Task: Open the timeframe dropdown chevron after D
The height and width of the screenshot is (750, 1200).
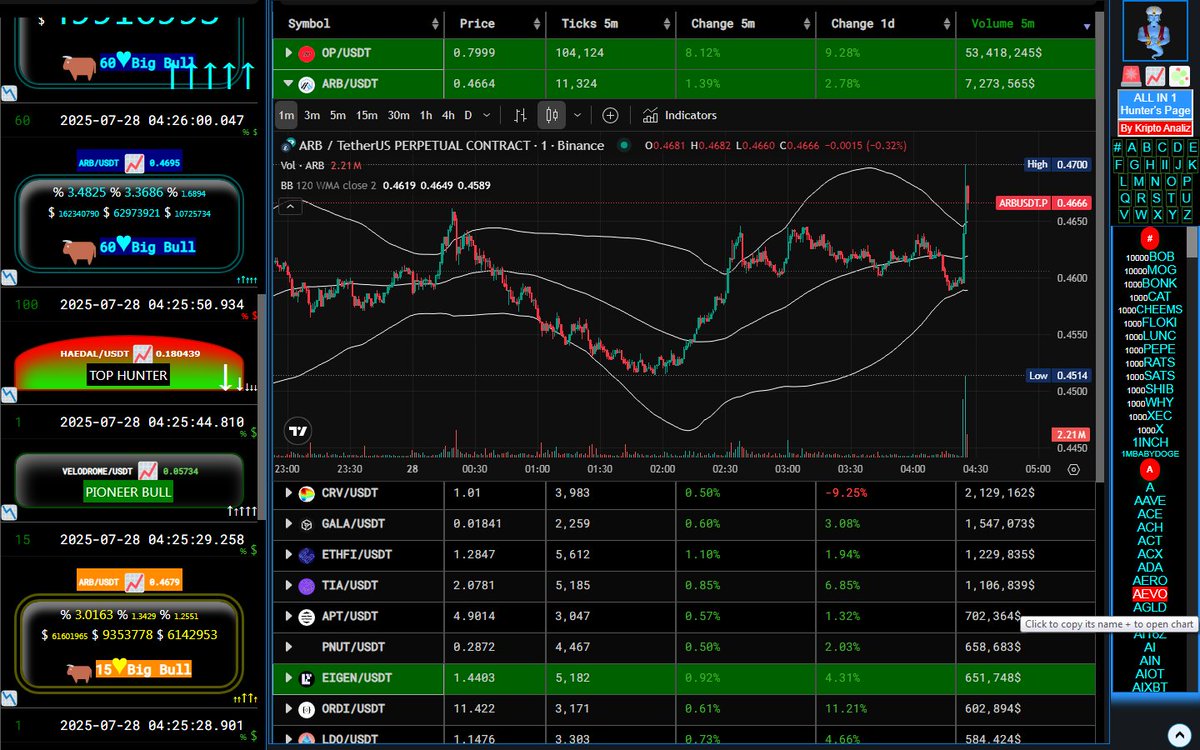Action: tap(487, 115)
